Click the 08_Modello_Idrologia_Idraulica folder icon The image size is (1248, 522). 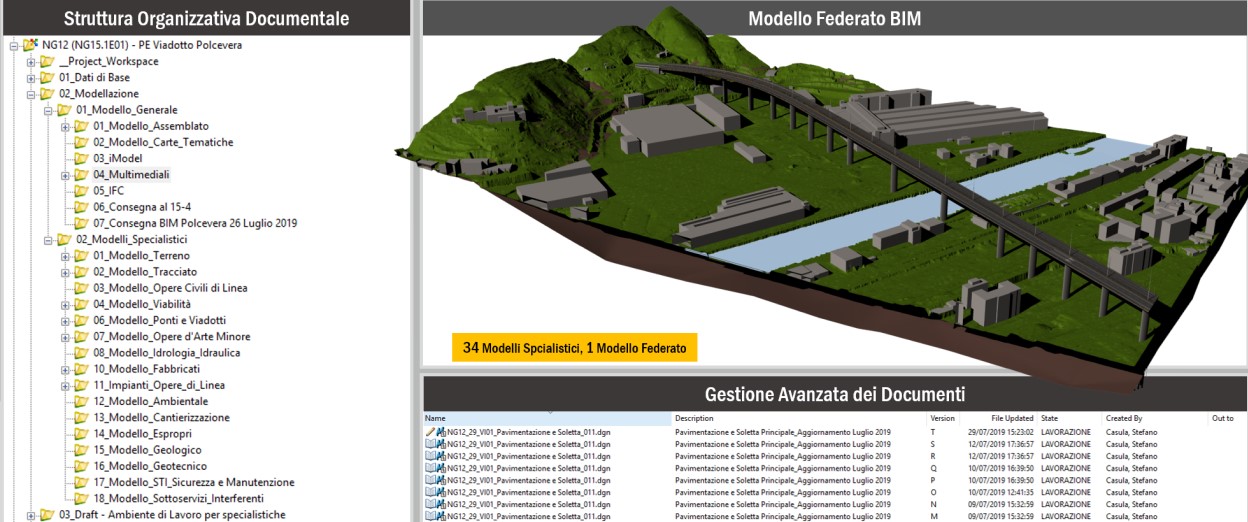click(82, 353)
